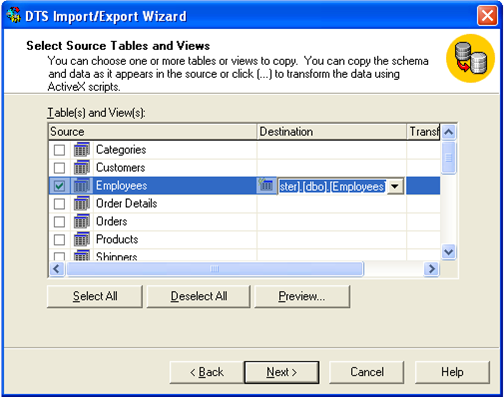Check the Shippers table checkbox
The height and width of the screenshot is (398, 504).
coord(59,256)
